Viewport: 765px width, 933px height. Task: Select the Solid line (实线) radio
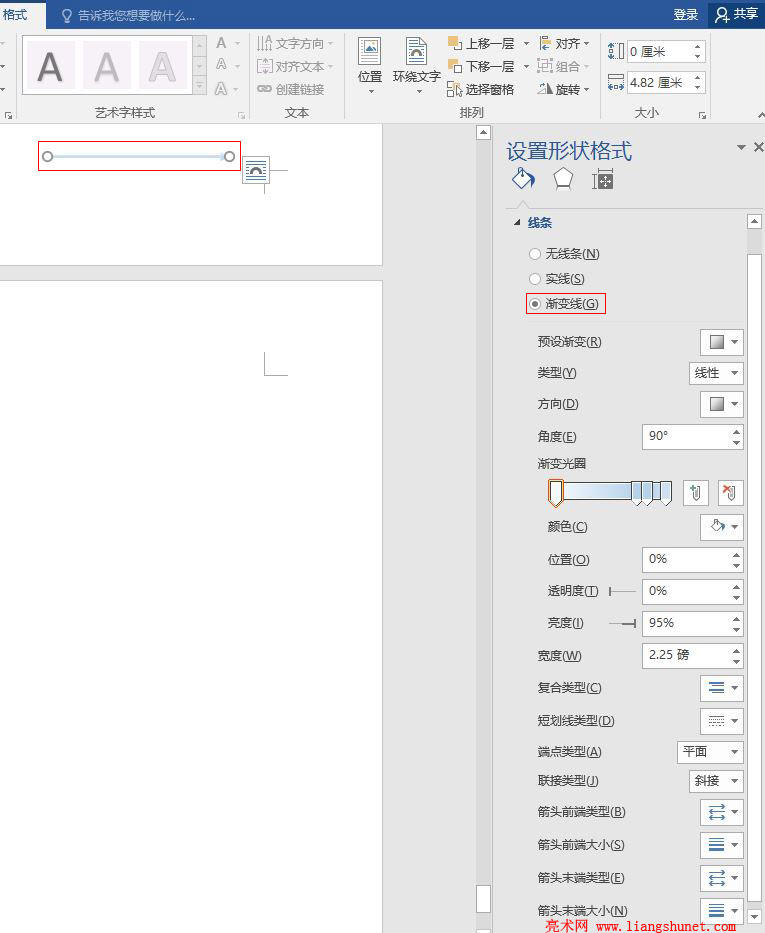point(535,279)
